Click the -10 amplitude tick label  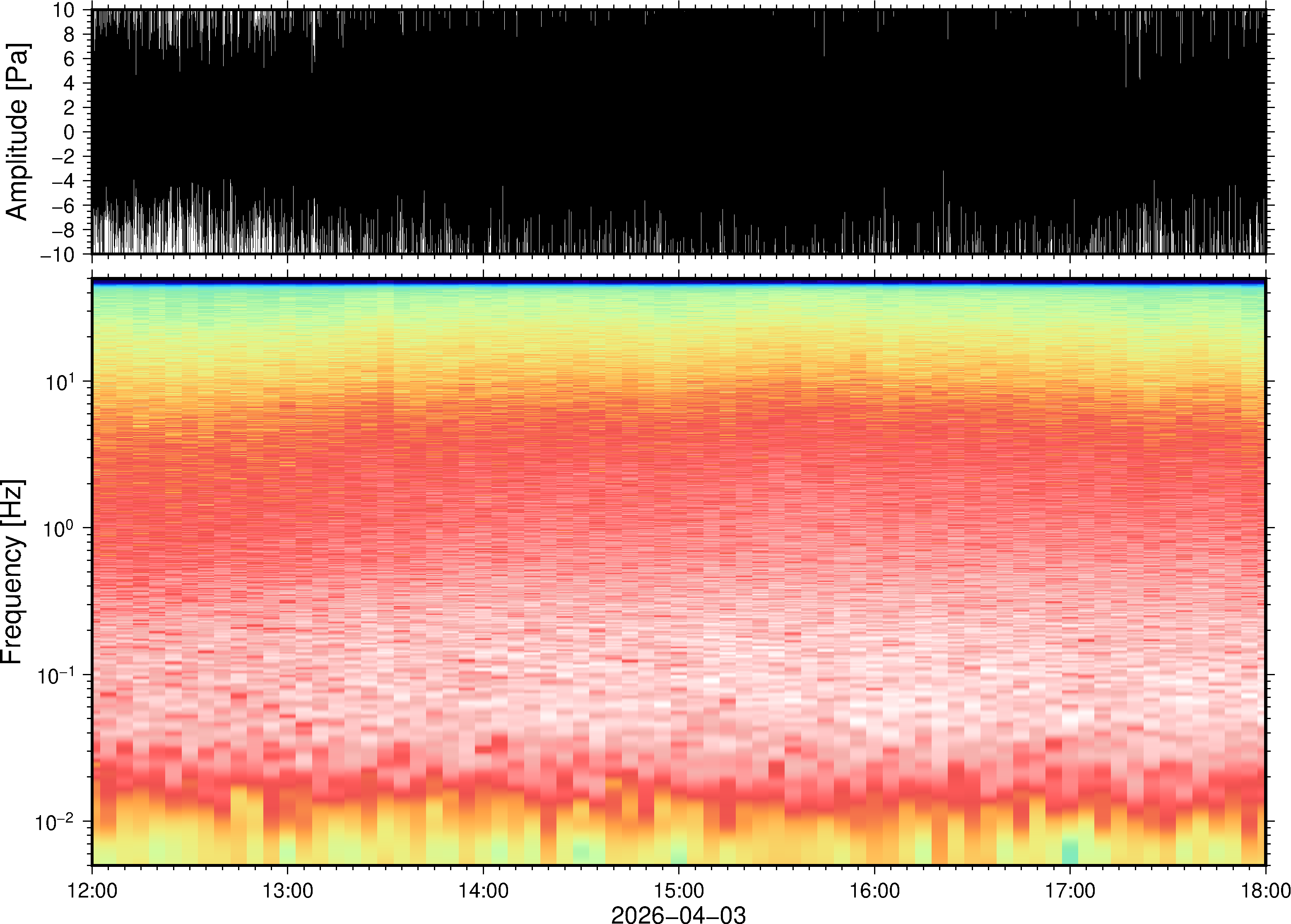click(58, 254)
